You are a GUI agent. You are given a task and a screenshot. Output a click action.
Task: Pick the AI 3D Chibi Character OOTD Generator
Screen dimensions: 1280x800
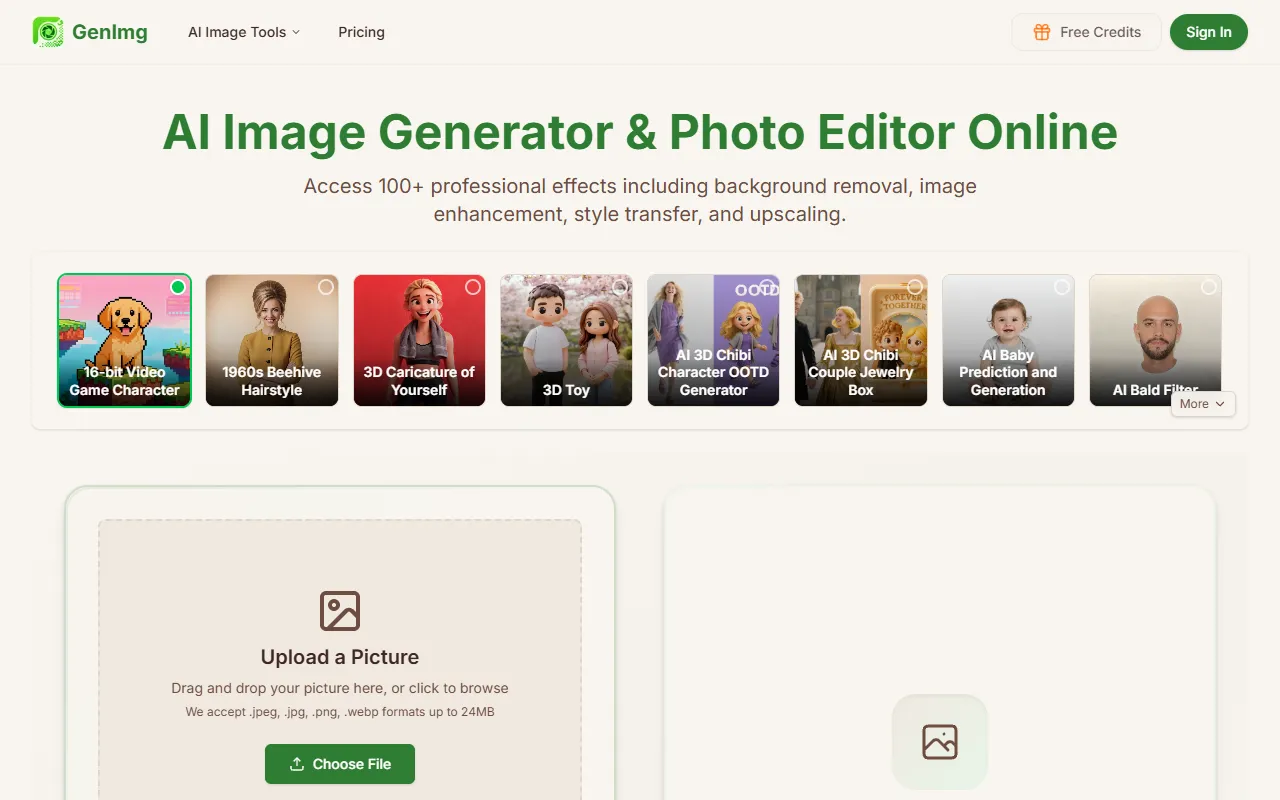pos(713,340)
